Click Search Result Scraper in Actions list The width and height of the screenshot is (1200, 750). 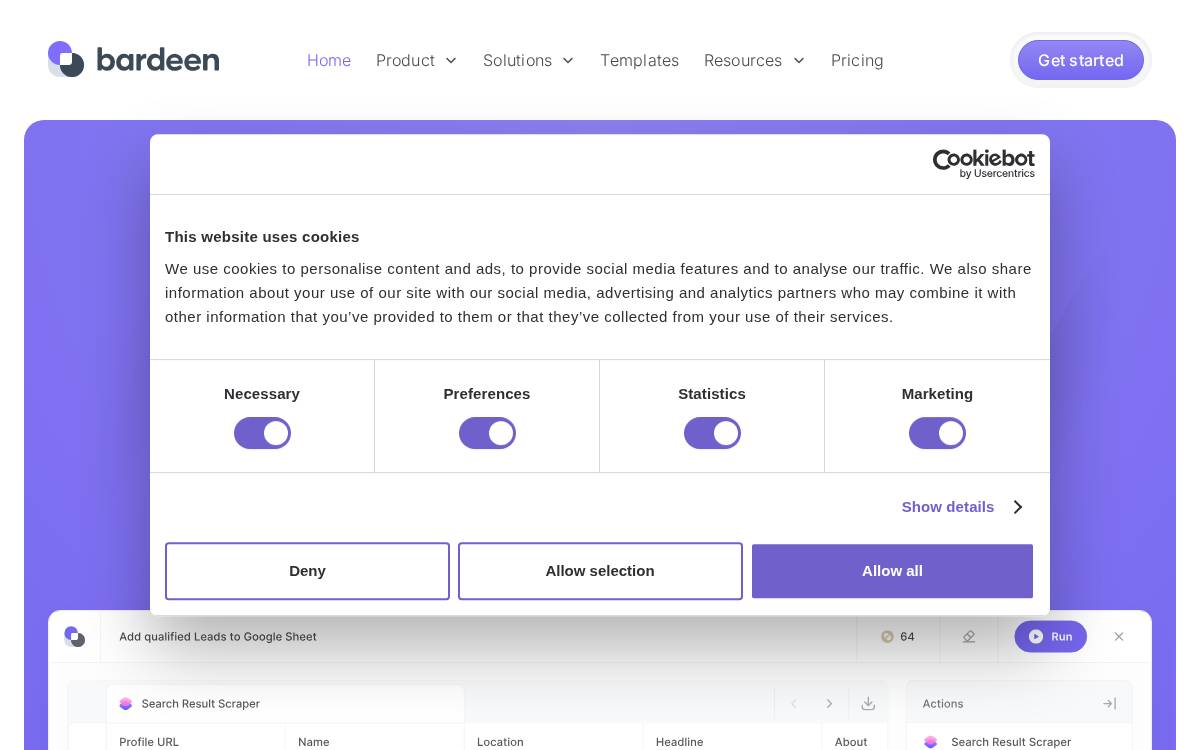(x=1011, y=742)
